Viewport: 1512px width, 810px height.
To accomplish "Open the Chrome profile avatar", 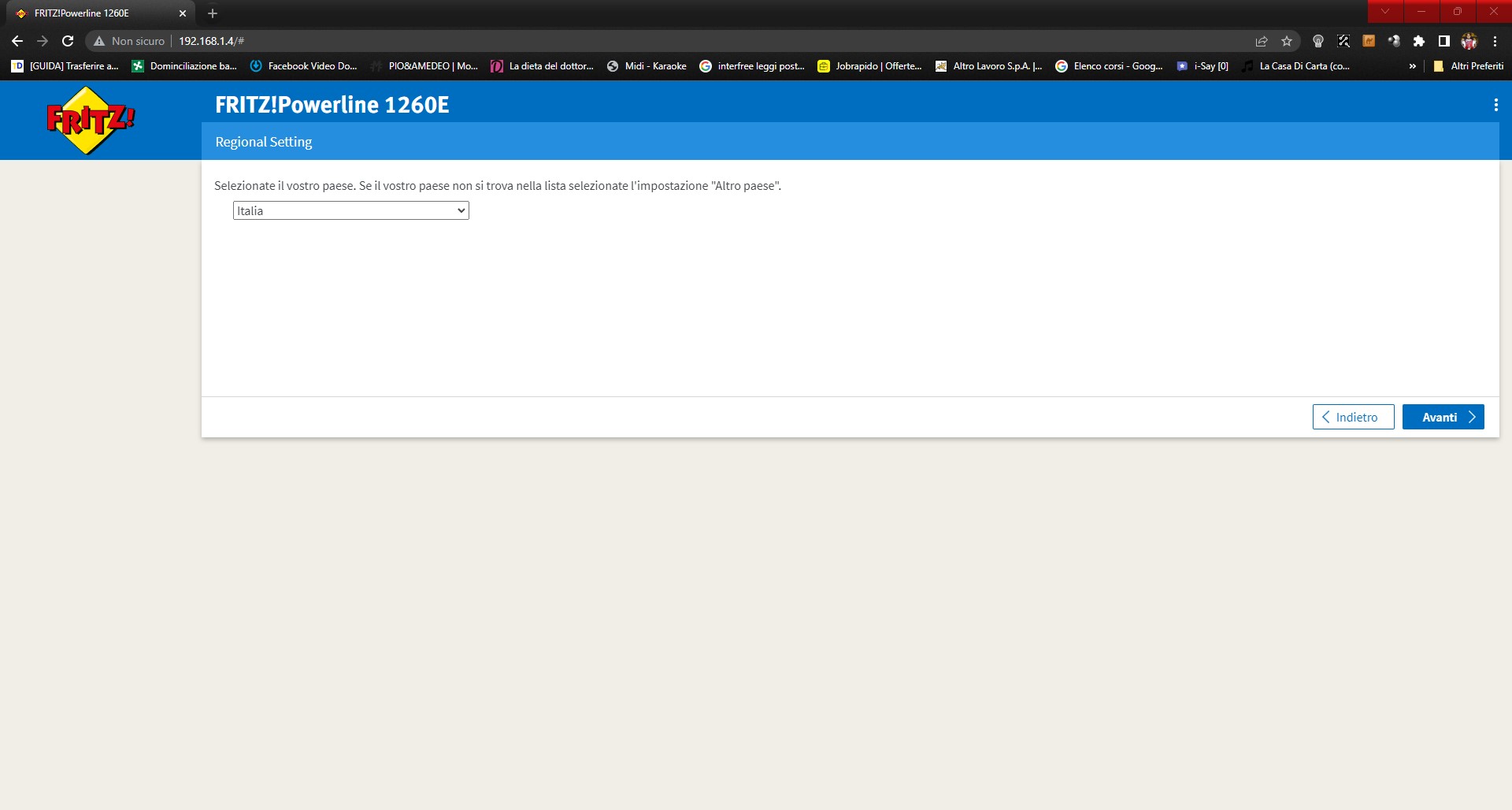I will (x=1469, y=41).
